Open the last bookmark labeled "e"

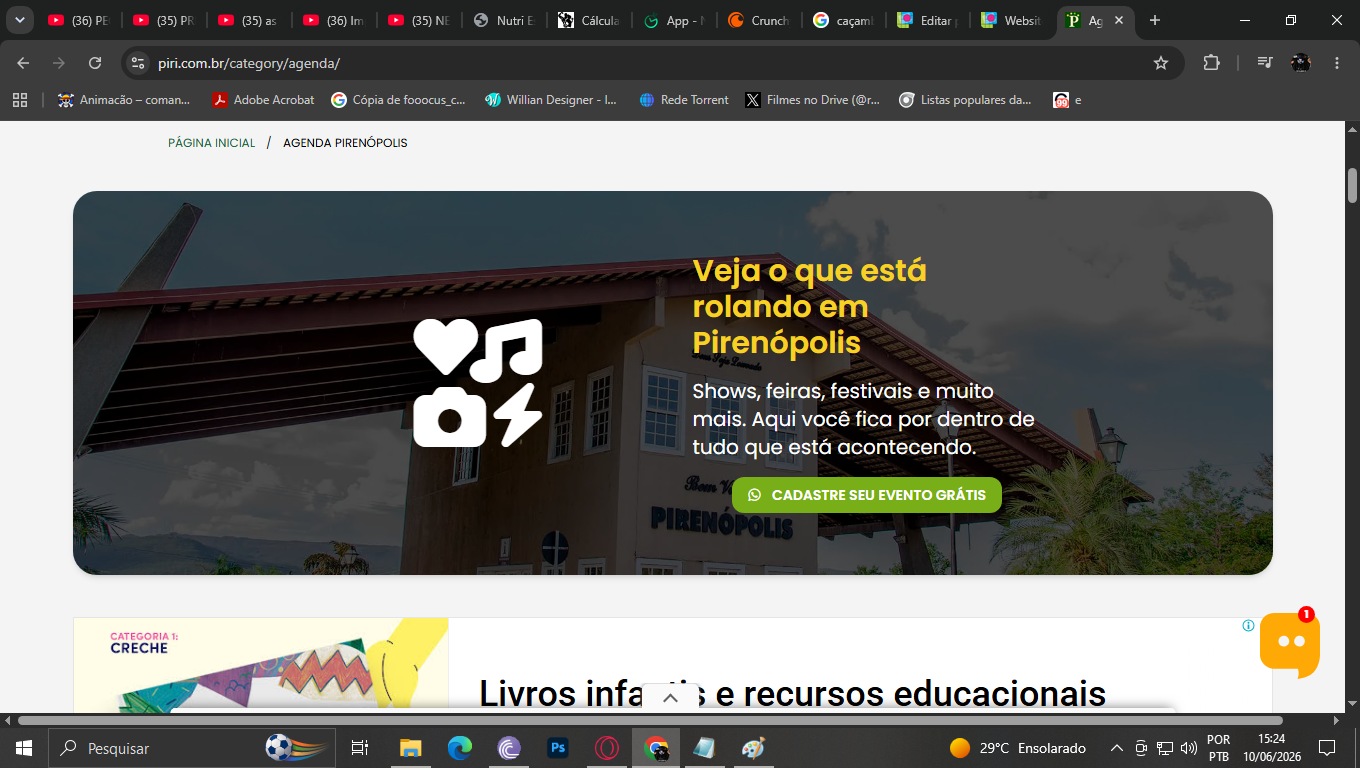1067,100
